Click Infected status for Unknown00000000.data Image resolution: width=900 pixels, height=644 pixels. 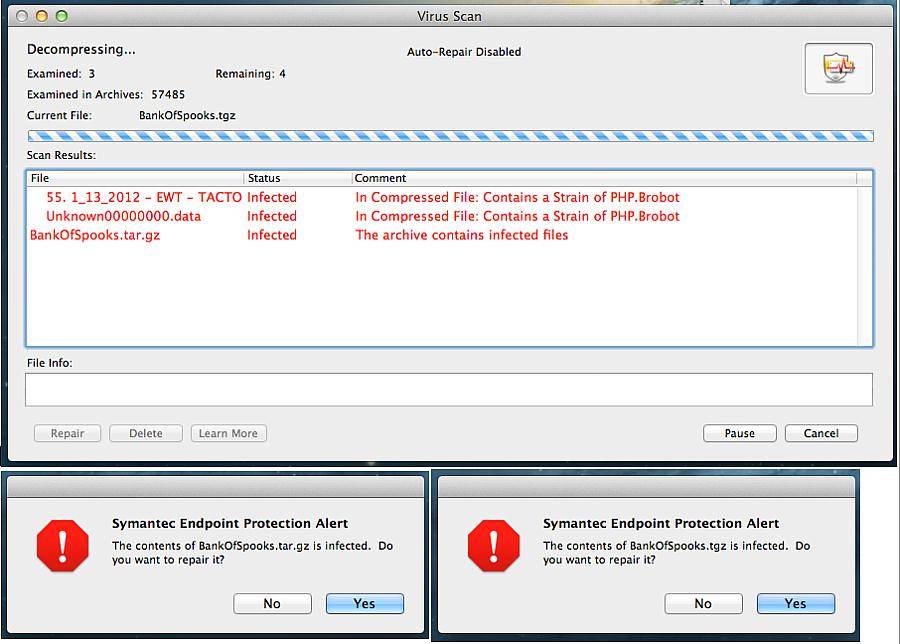pyautogui.click(x=272, y=216)
